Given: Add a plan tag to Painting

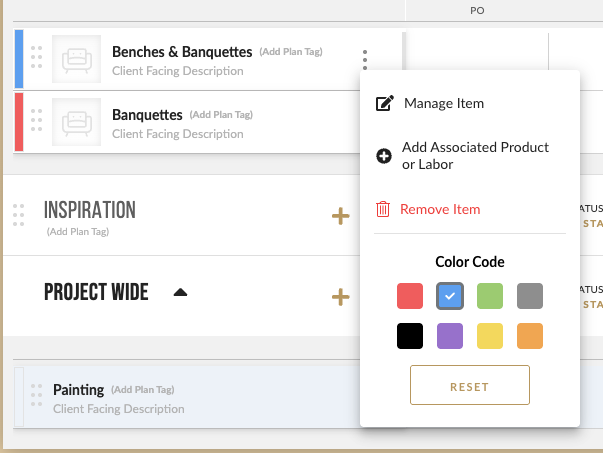Looking at the screenshot, I should click(x=143, y=390).
